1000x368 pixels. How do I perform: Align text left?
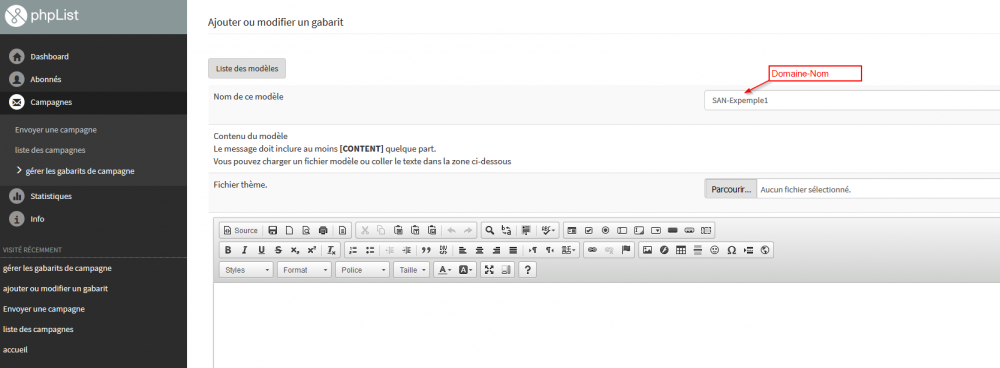click(x=462, y=250)
